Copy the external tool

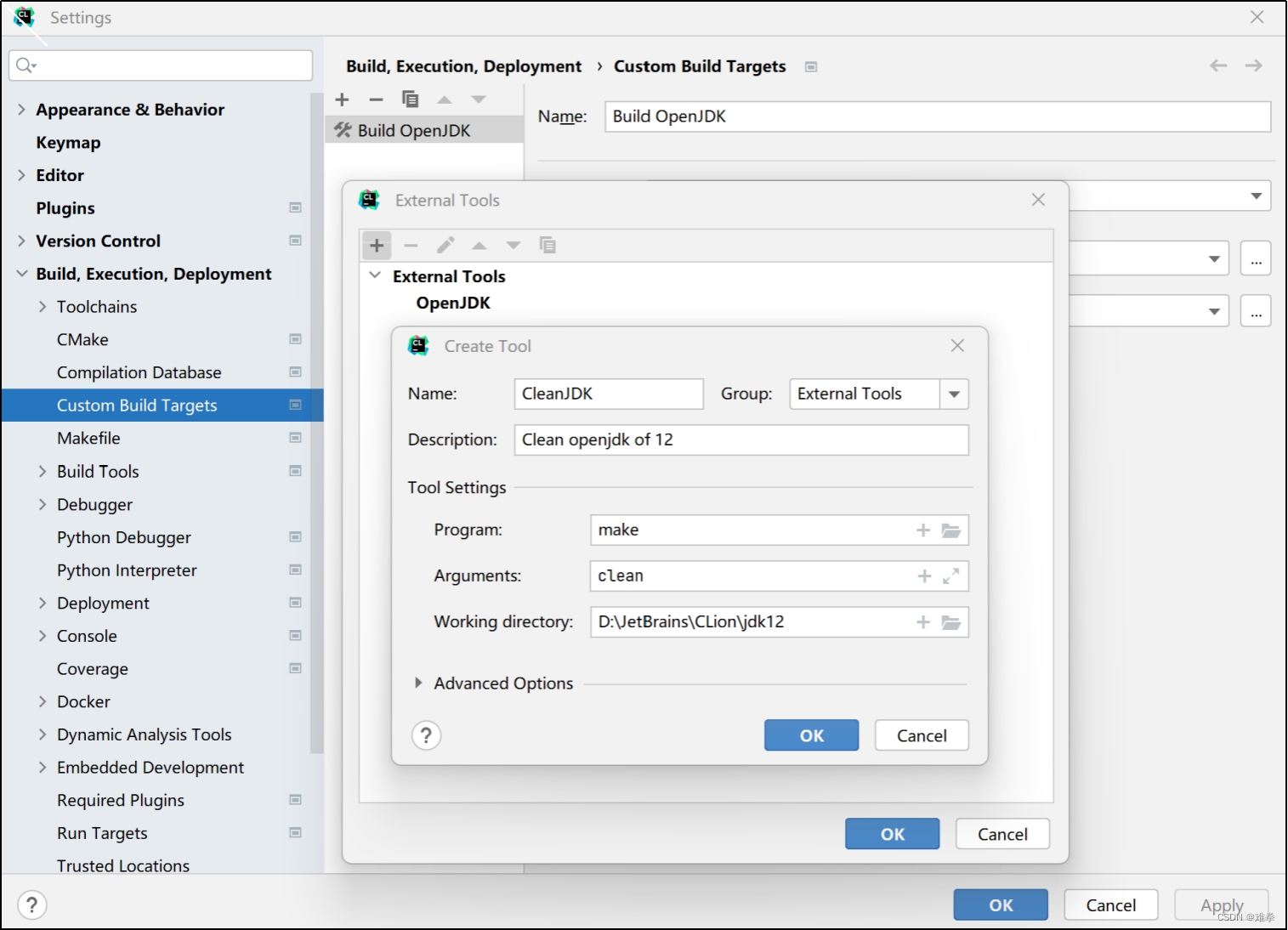(548, 246)
